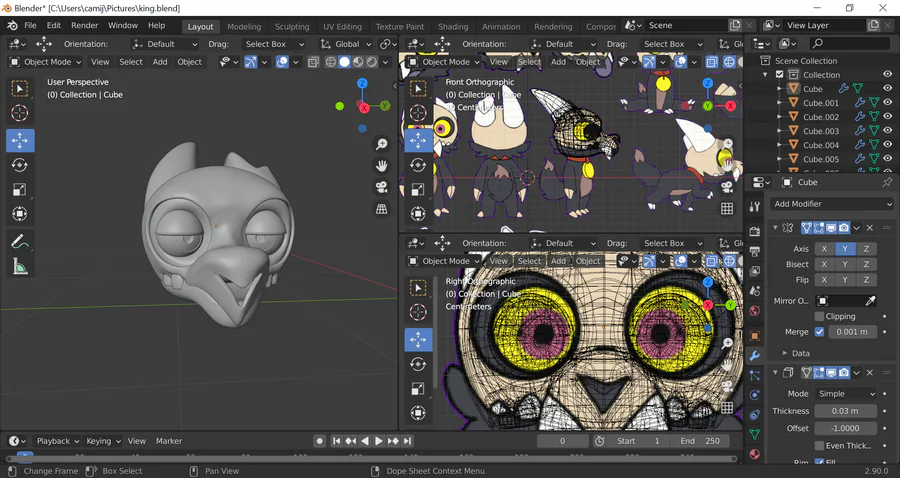Hide Cube.001 in the outliner
This screenshot has width=900, height=478.
(887, 103)
